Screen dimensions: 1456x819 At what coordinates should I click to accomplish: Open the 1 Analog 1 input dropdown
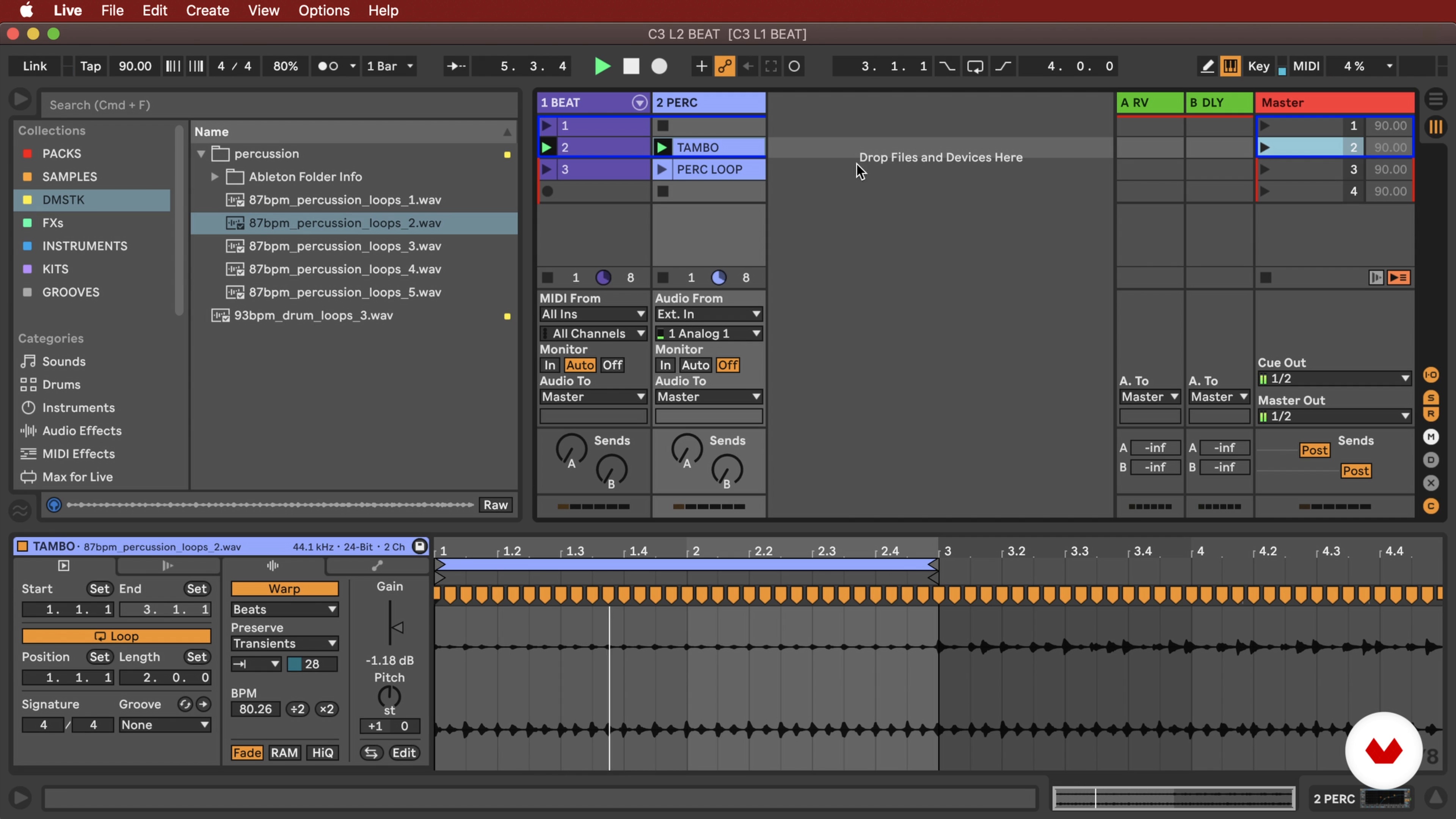click(708, 334)
